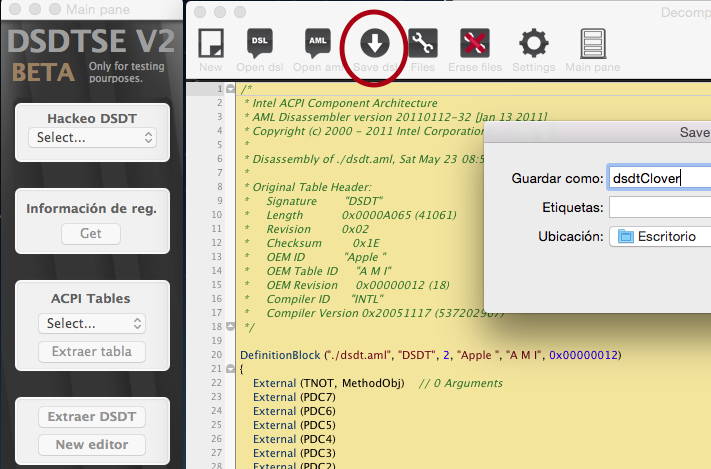
Task: Open the Ubicación Escritorio location dropdown
Action: (660, 236)
